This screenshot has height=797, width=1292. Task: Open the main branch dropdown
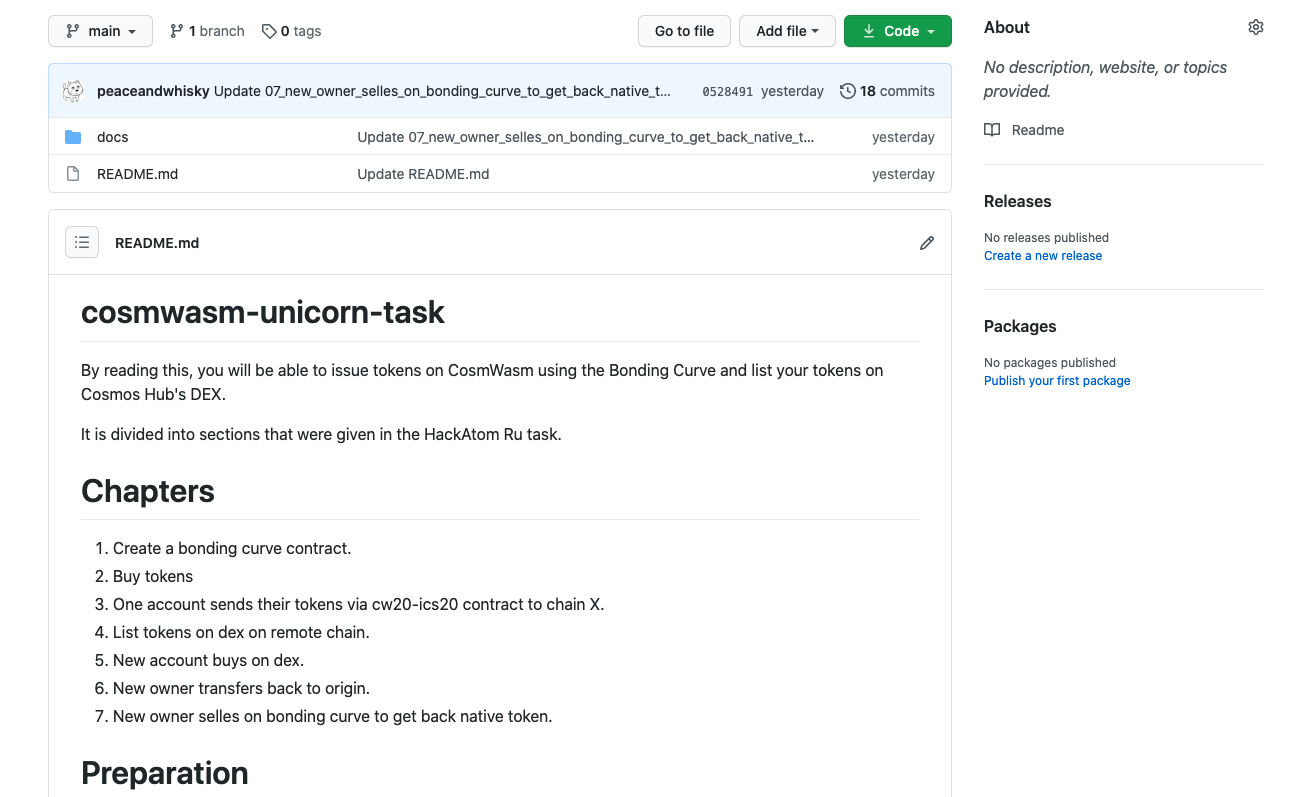(x=100, y=31)
